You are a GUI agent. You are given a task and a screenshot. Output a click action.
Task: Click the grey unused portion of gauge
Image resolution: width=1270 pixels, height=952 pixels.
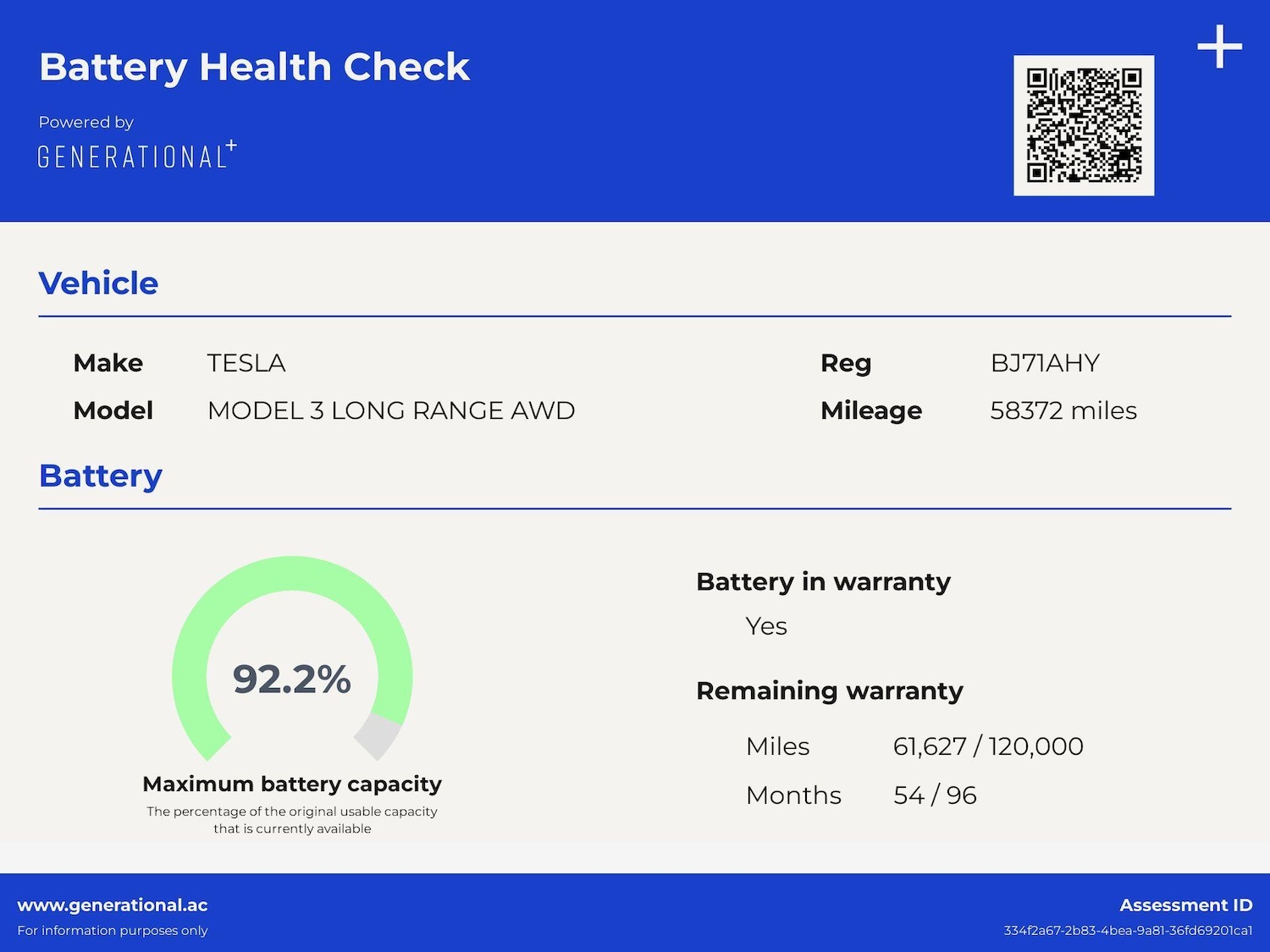[378, 735]
